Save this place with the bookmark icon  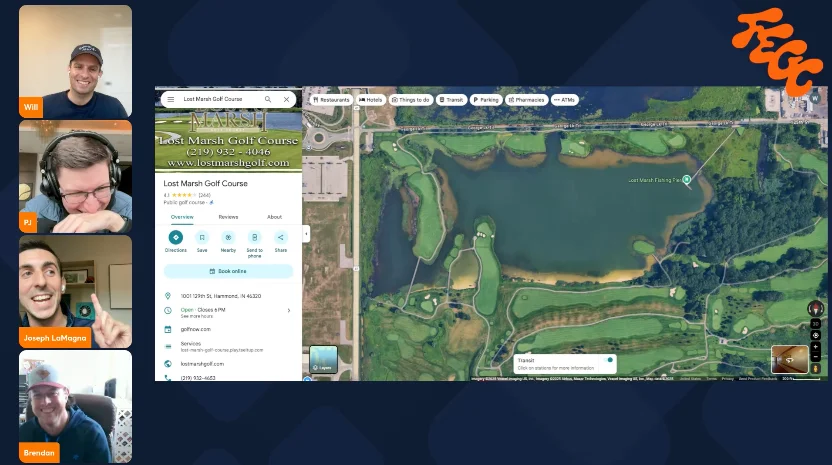coord(202,238)
